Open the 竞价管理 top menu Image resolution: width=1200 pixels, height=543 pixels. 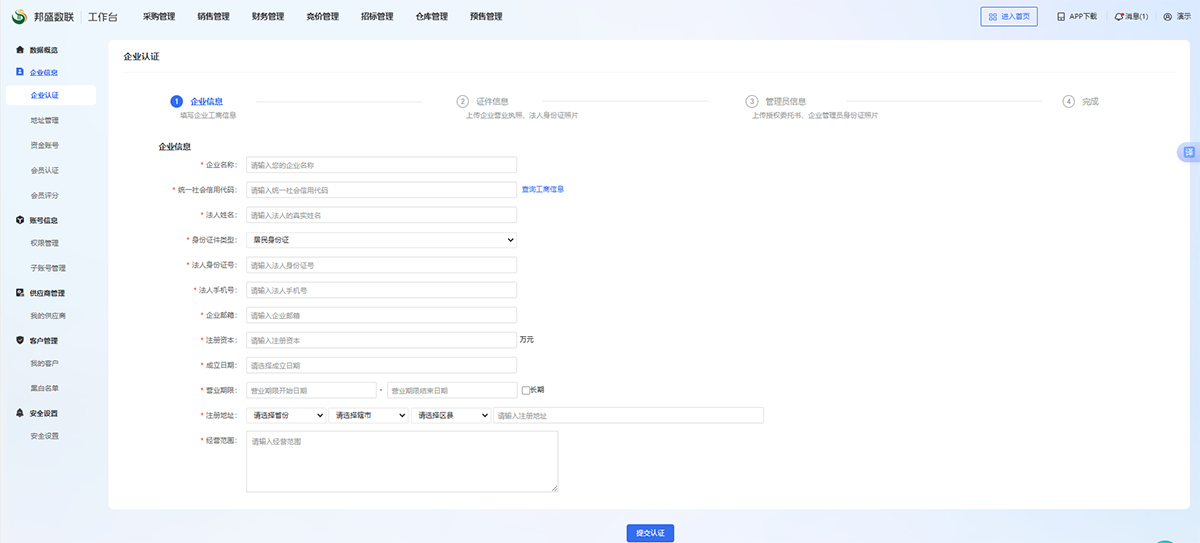322,17
